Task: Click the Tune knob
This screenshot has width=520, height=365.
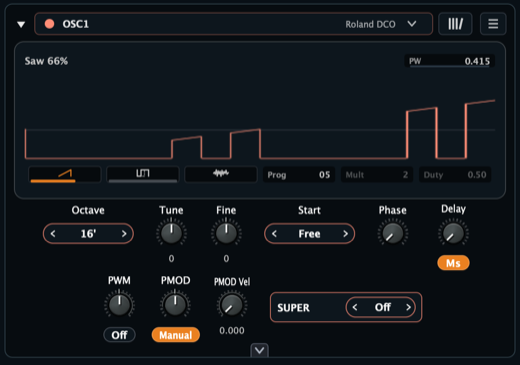Action: click(171, 233)
